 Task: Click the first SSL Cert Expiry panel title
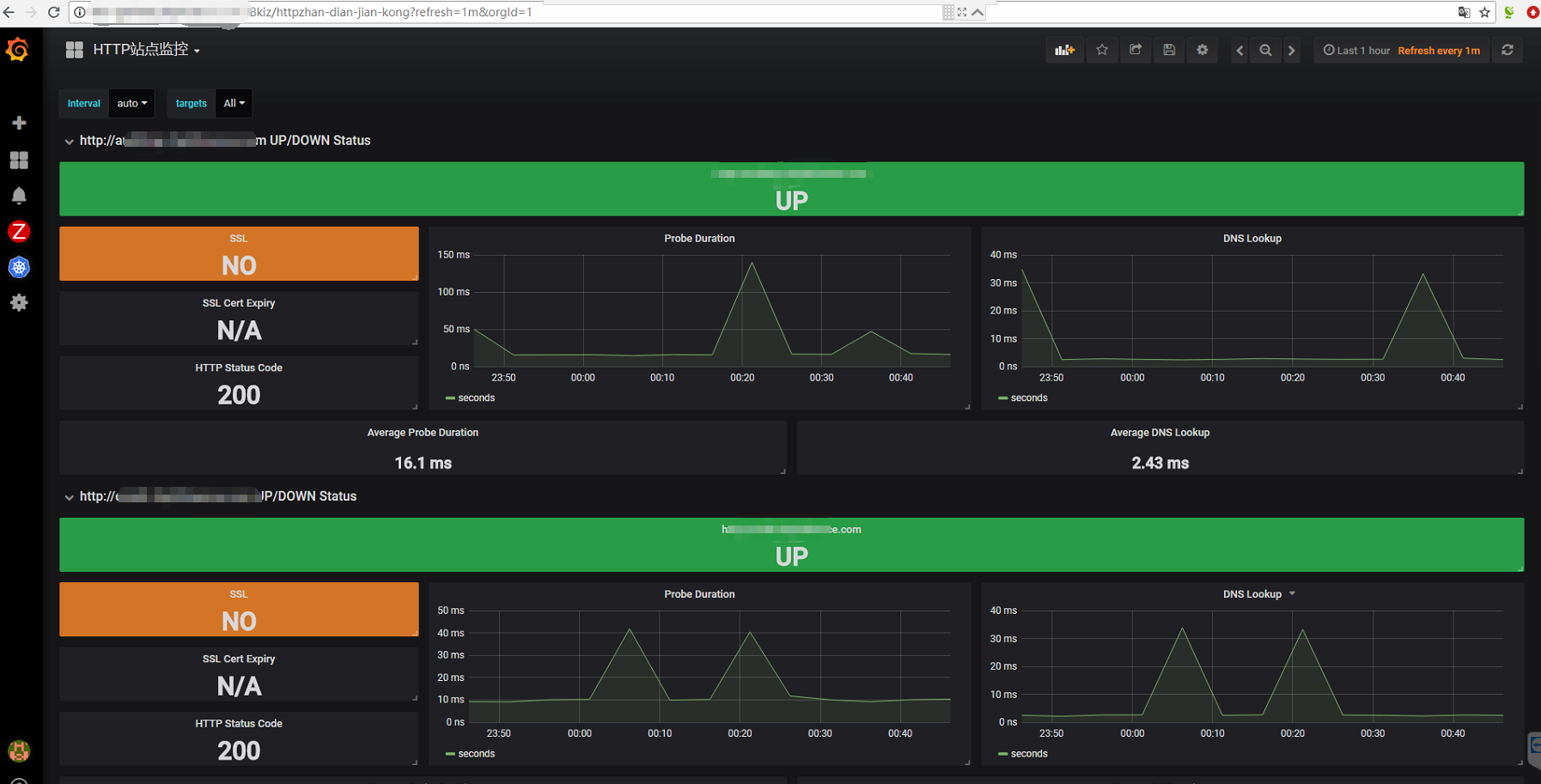pos(239,302)
